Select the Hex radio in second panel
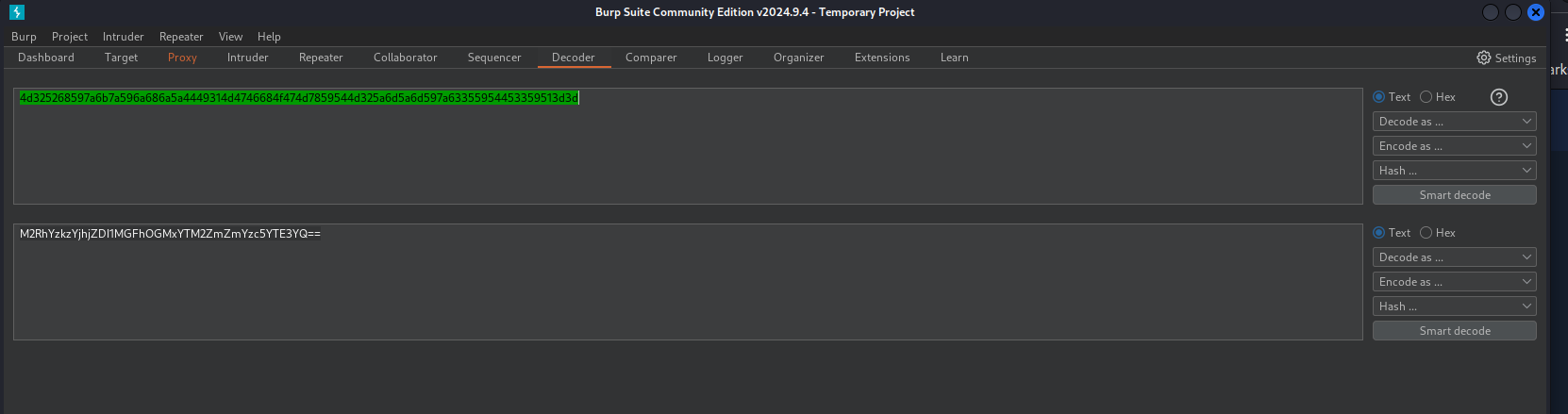Viewport: 1568px width, 414px height. click(x=1426, y=233)
